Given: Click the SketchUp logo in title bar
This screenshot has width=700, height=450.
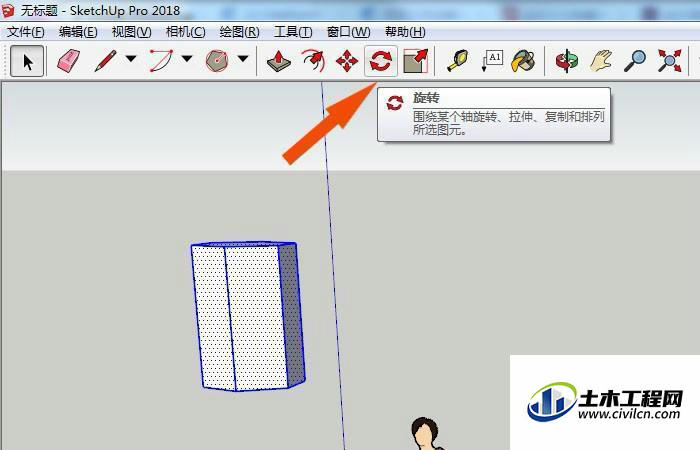Looking at the screenshot, I should coord(8,11).
